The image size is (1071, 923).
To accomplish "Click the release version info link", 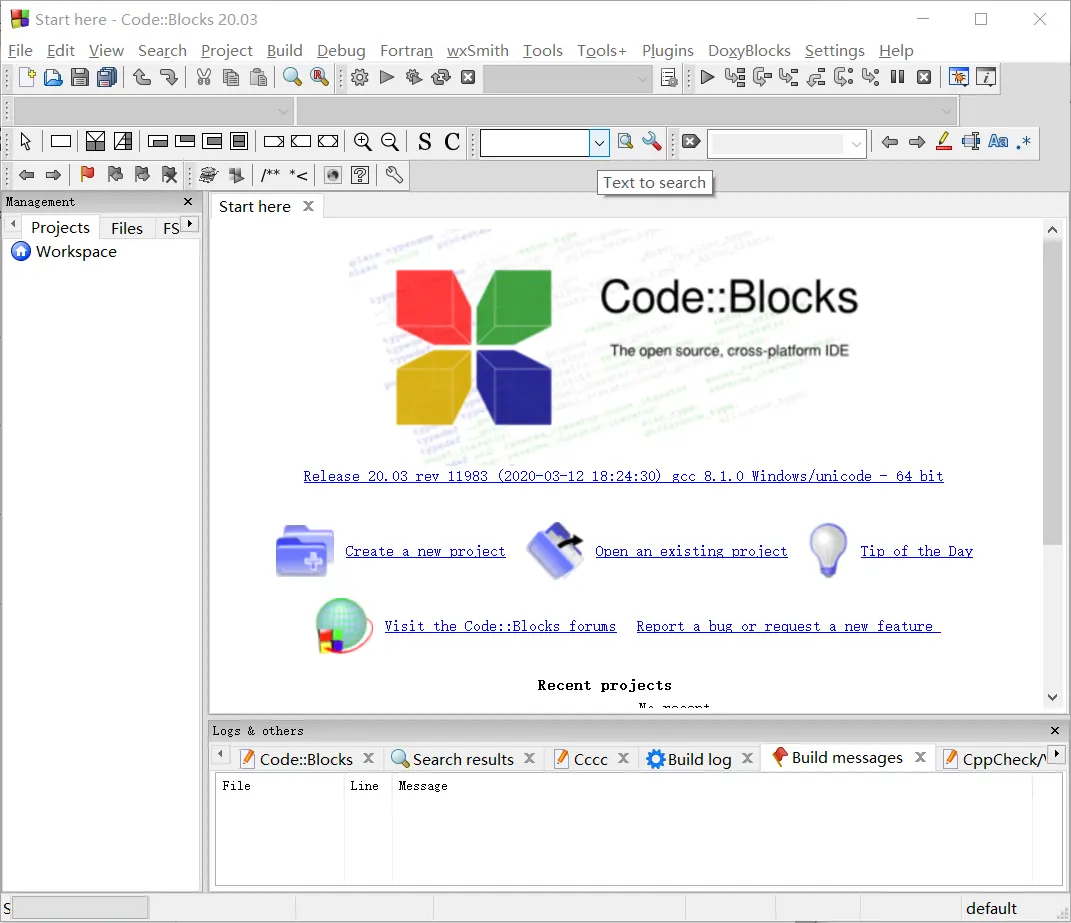I will pyautogui.click(x=623, y=476).
